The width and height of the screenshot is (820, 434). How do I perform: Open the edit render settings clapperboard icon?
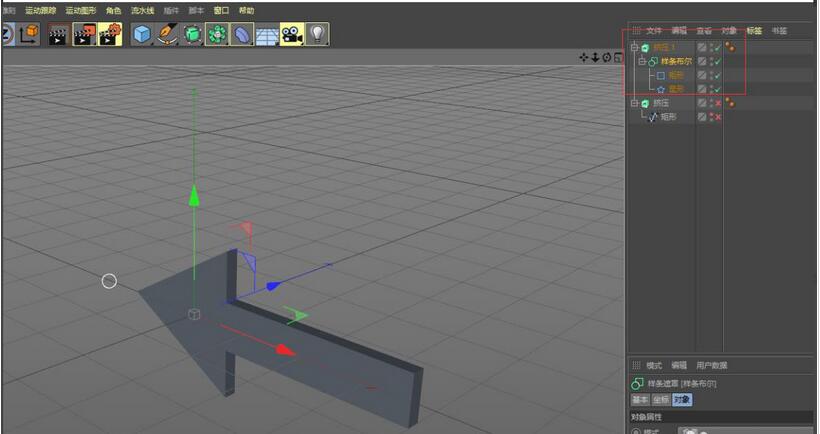tap(110, 35)
